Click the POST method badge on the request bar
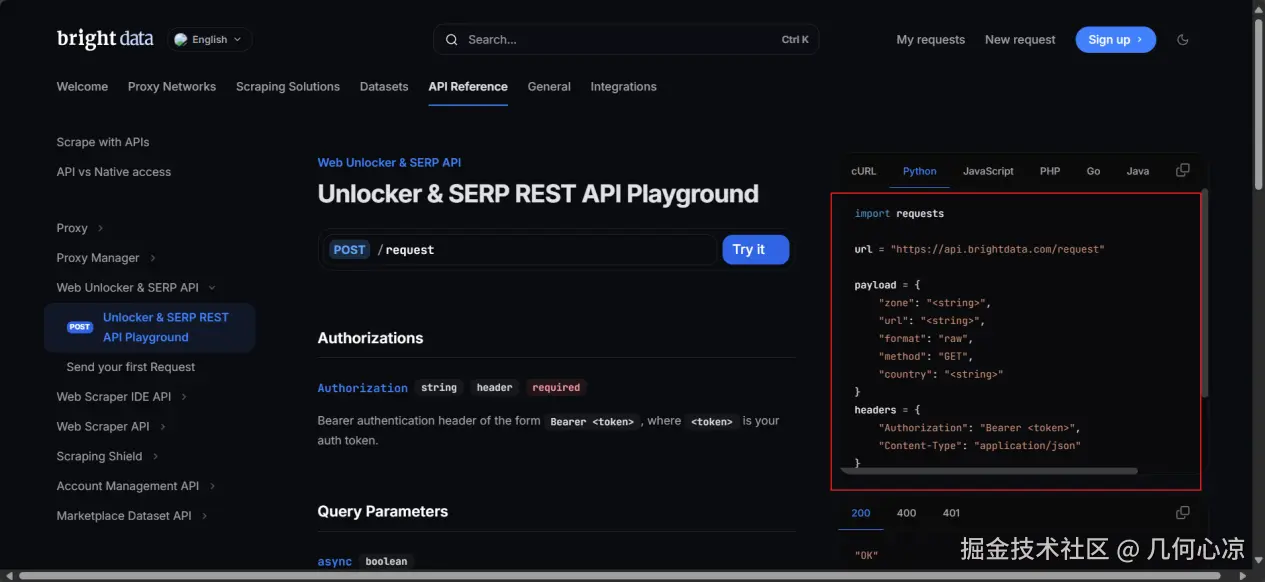The image size is (1265, 582). (349, 250)
